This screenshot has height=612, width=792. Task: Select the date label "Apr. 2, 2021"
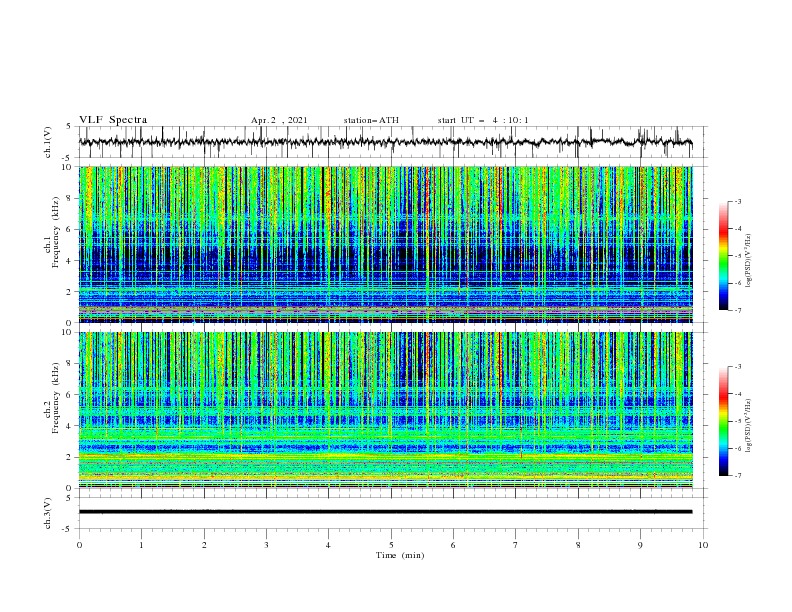point(279,120)
